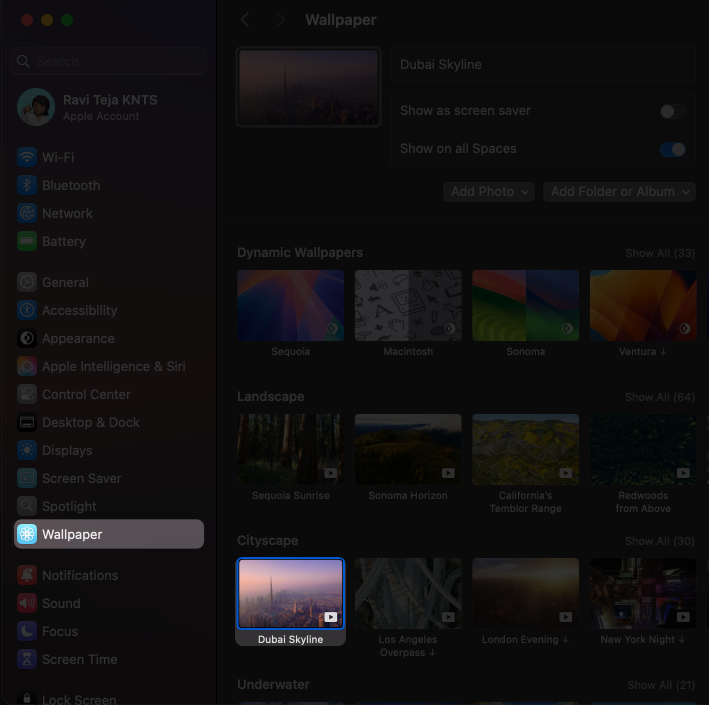The image size is (709, 705).
Task: Click the Cityscape section heading
Action: pos(268,540)
